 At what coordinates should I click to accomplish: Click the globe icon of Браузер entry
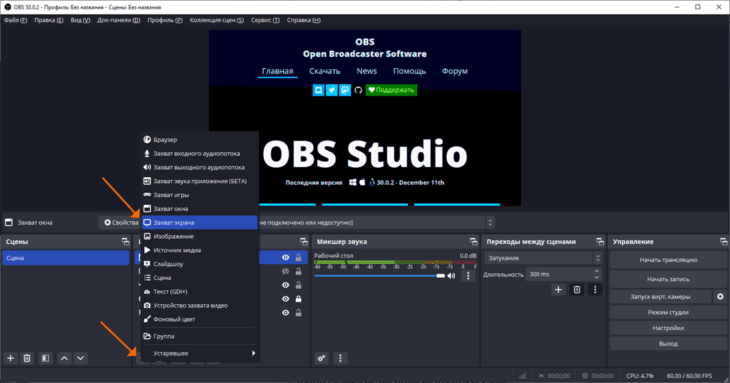147,140
